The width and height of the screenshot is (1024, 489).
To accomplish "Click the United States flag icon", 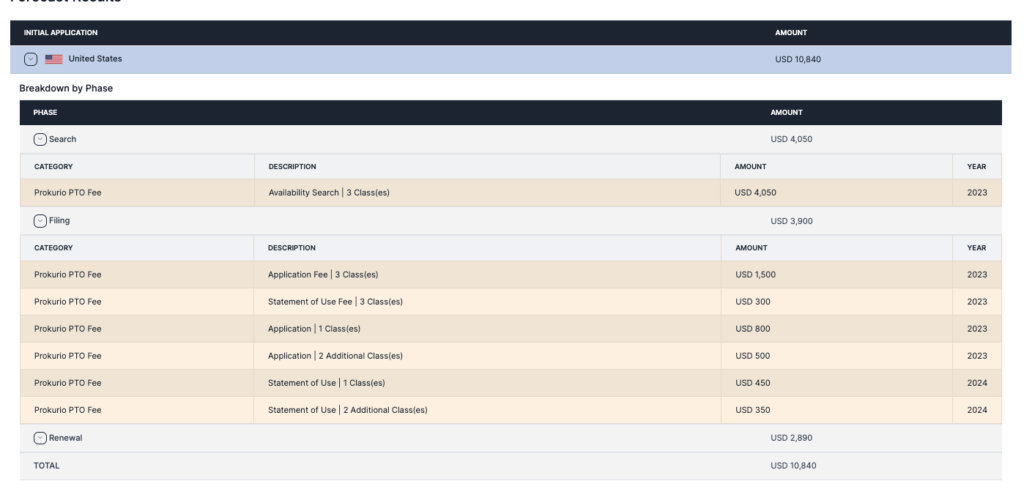I will 54,59.
